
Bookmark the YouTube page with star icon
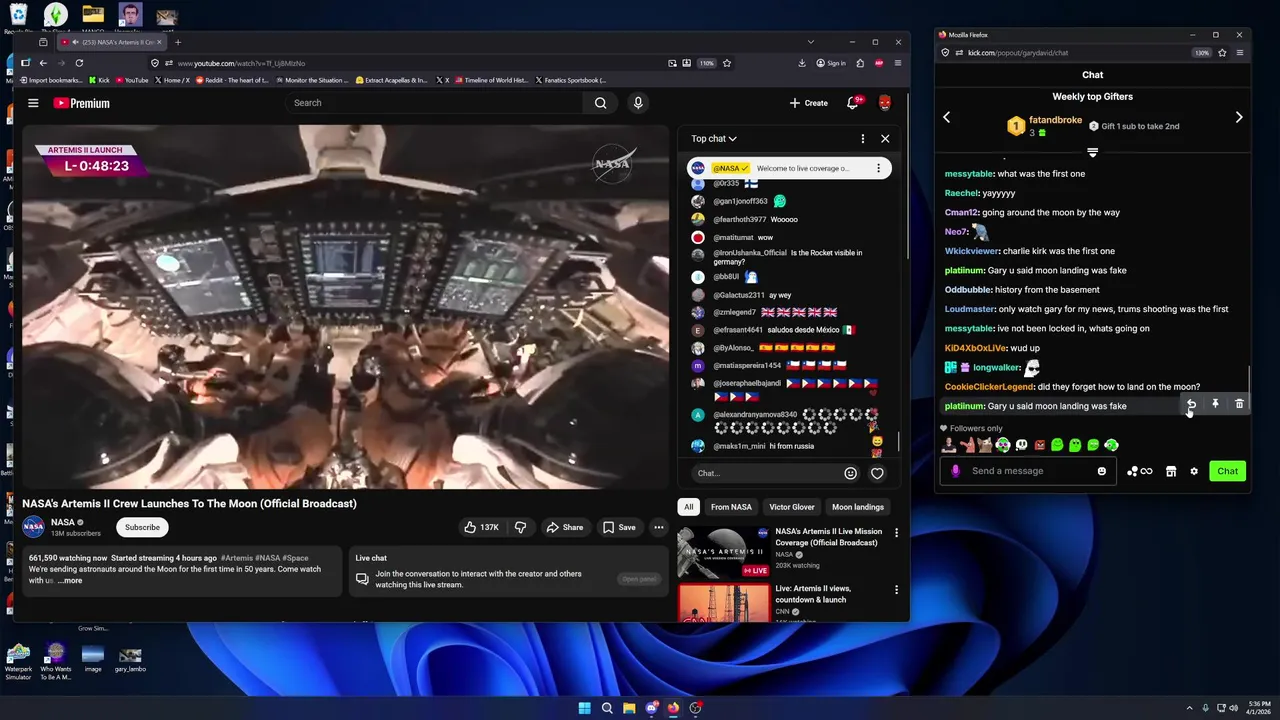point(727,63)
